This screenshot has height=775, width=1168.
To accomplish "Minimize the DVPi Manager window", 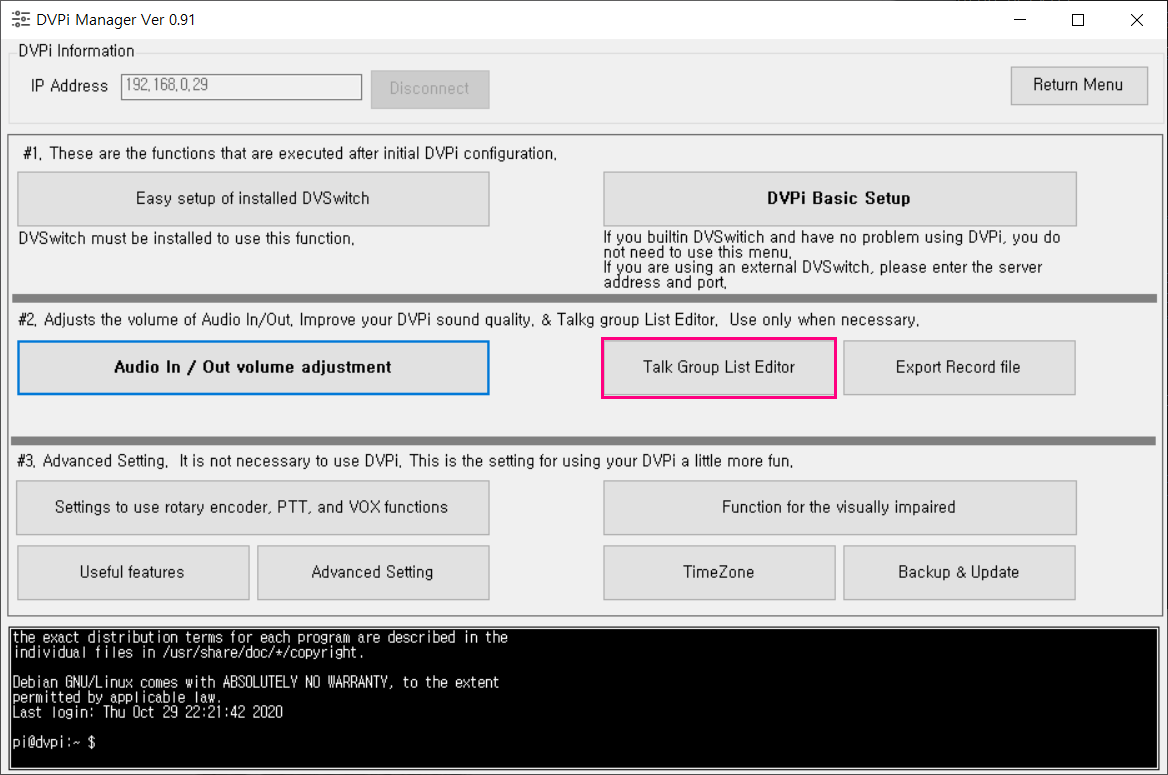I will click(x=1020, y=19).
